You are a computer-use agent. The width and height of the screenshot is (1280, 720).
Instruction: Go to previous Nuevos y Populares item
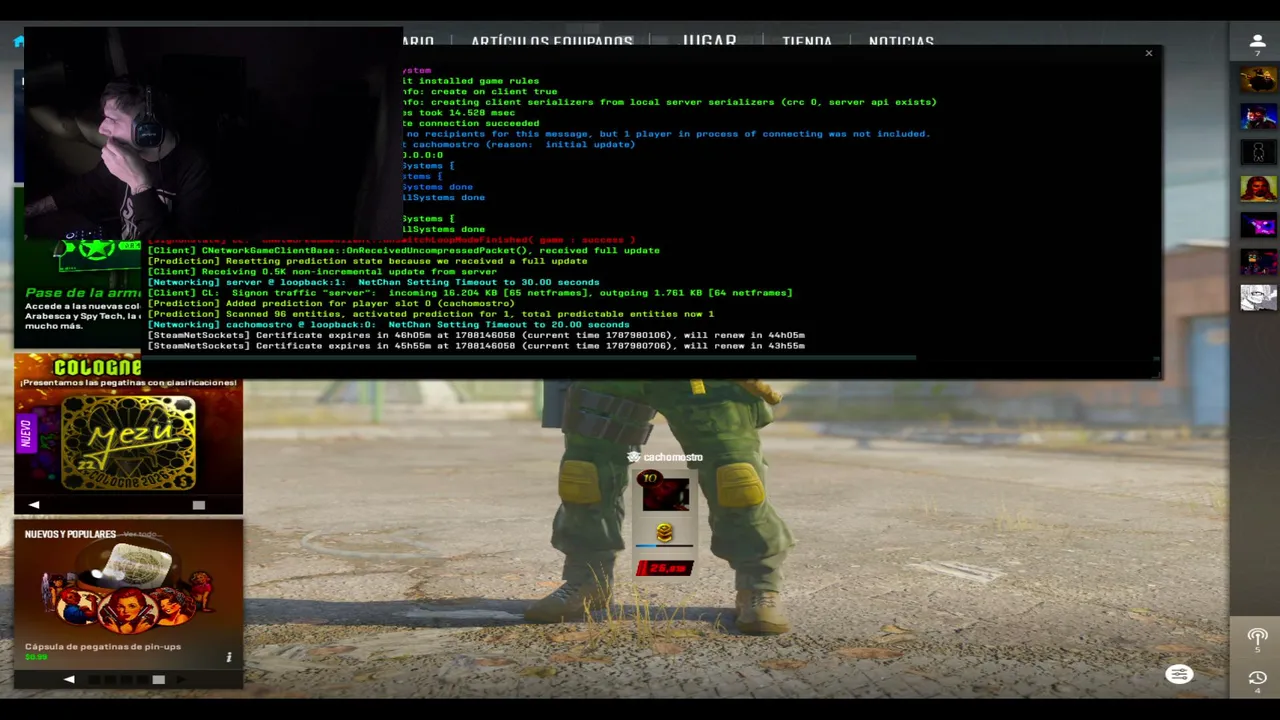click(x=69, y=679)
